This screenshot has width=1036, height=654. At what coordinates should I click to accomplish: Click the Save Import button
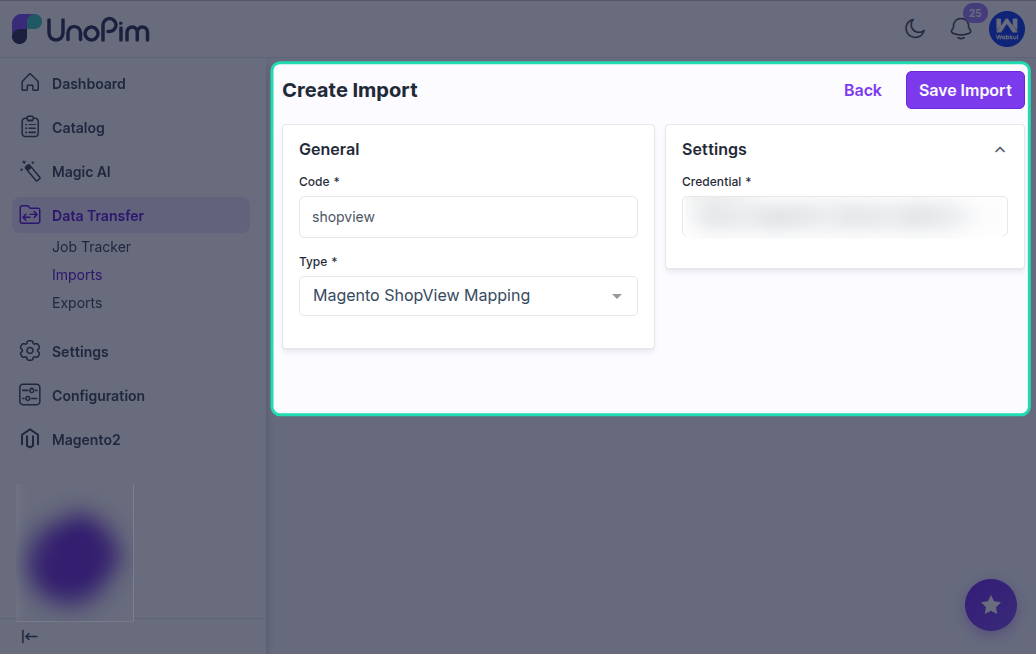coord(965,90)
